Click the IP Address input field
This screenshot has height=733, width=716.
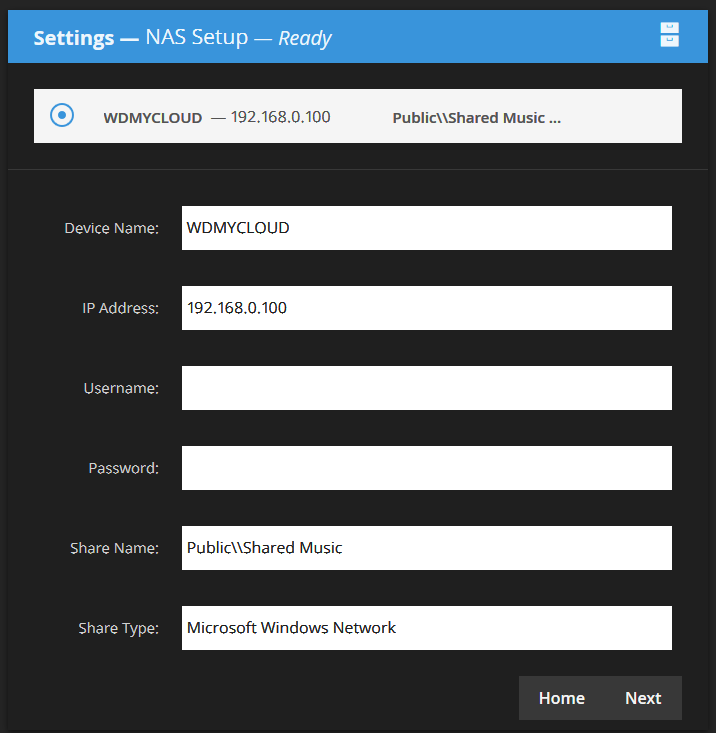427,308
